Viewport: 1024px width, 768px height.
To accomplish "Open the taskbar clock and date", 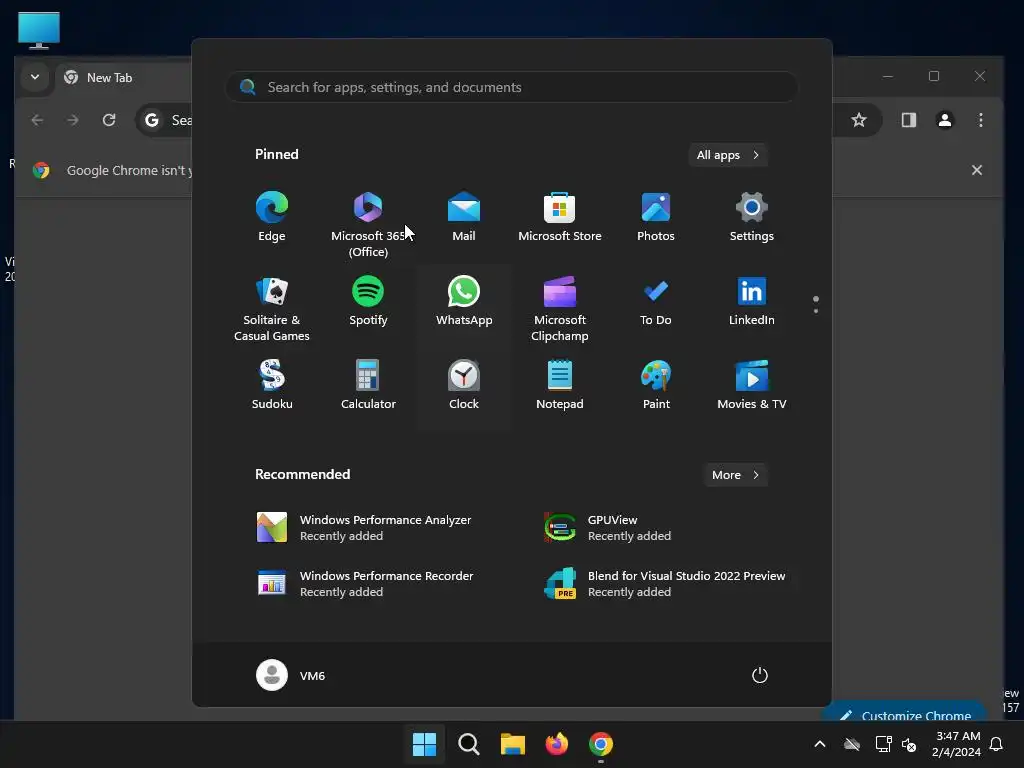I will click(956, 744).
